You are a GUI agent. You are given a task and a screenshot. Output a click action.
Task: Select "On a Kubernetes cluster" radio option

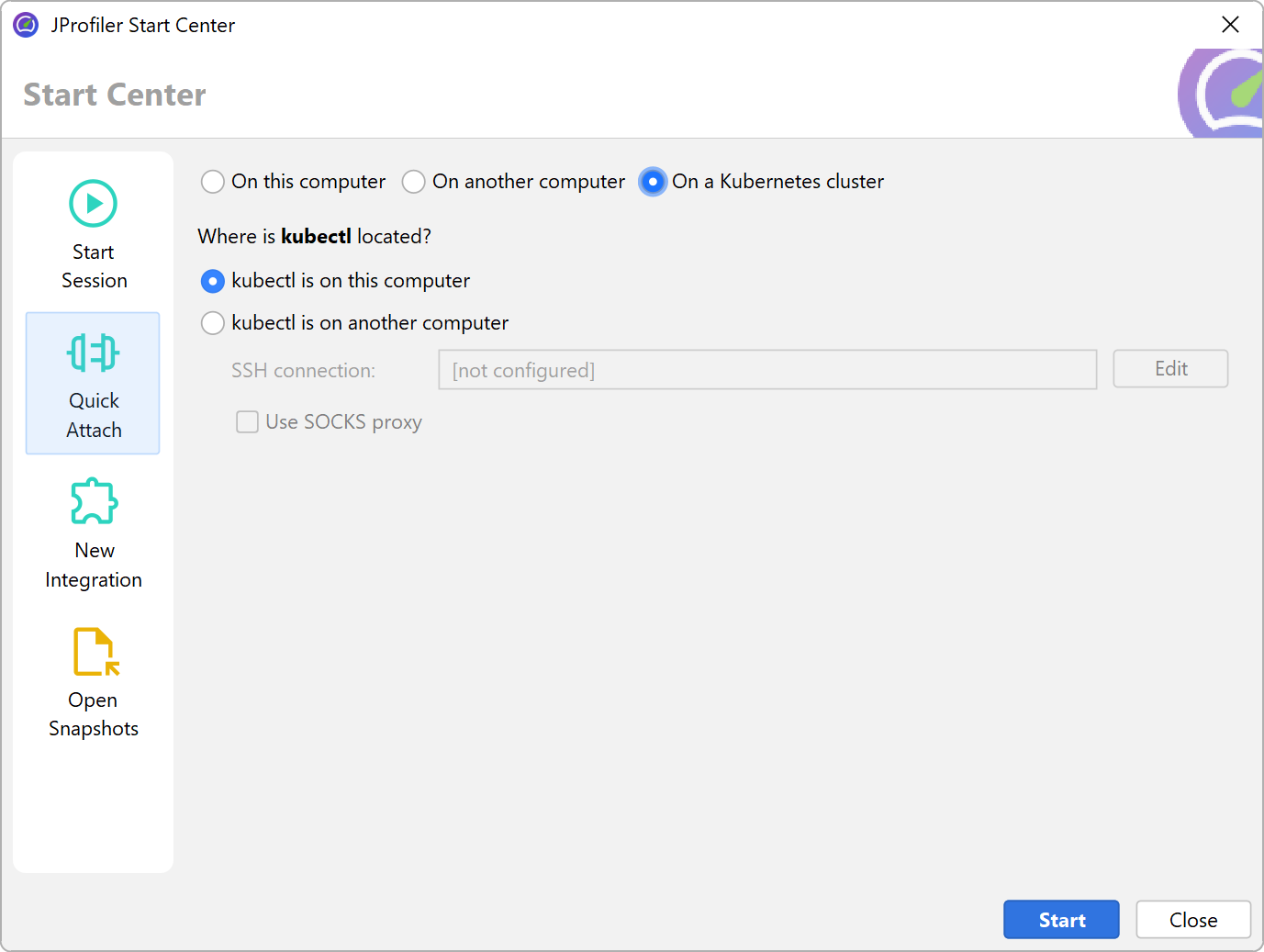[x=653, y=182]
